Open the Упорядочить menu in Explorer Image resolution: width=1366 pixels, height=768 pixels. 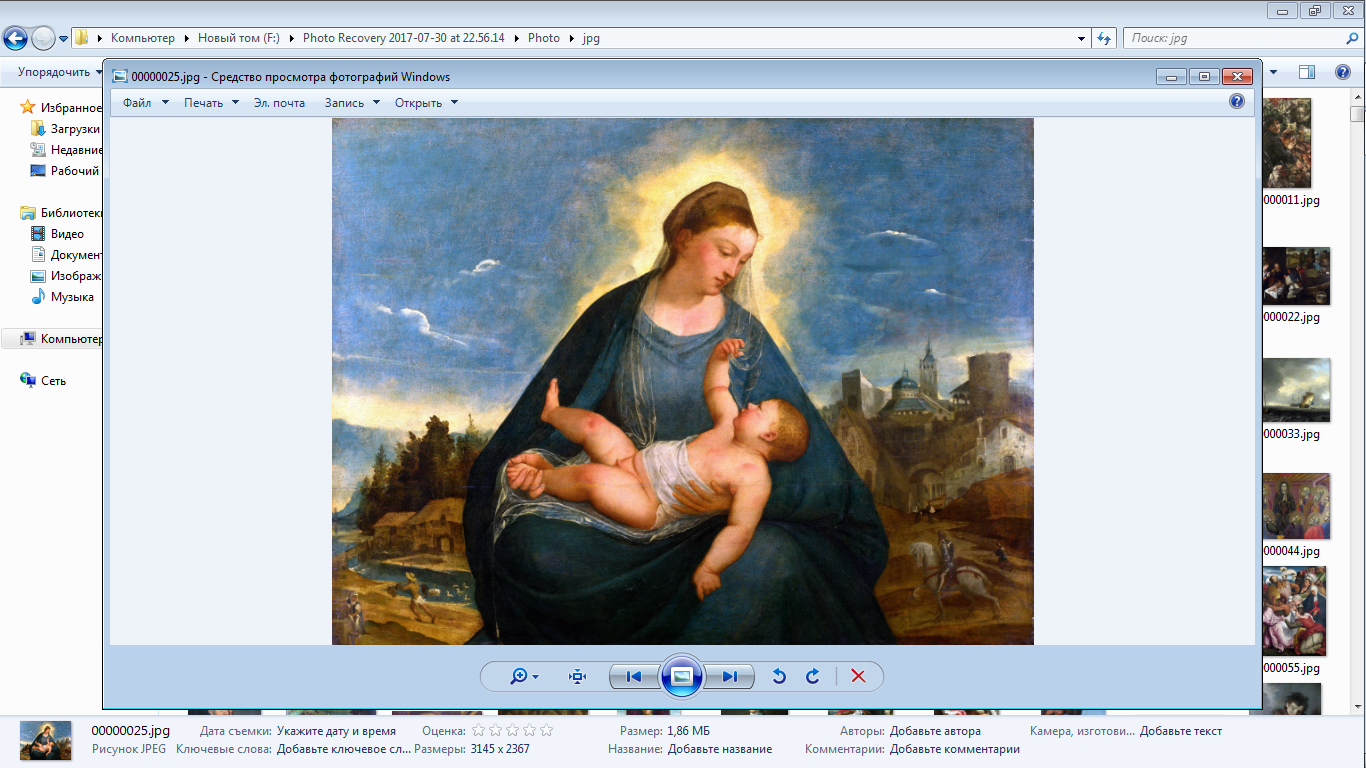(x=60, y=72)
